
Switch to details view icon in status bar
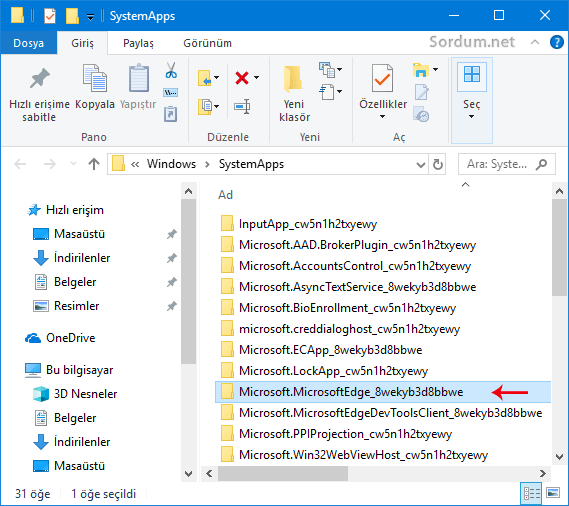tap(531, 493)
